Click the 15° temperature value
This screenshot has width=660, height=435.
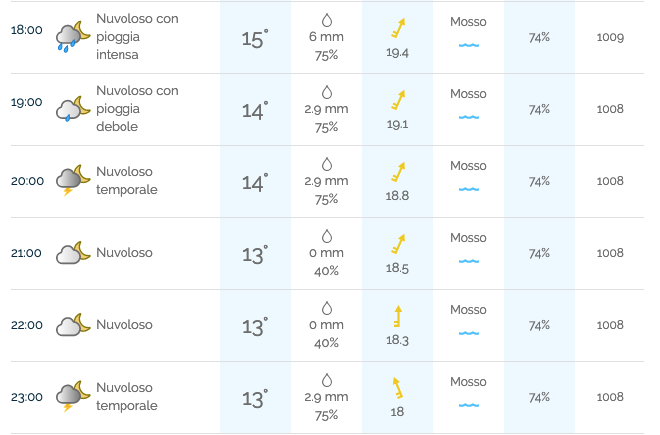pyautogui.click(x=255, y=39)
